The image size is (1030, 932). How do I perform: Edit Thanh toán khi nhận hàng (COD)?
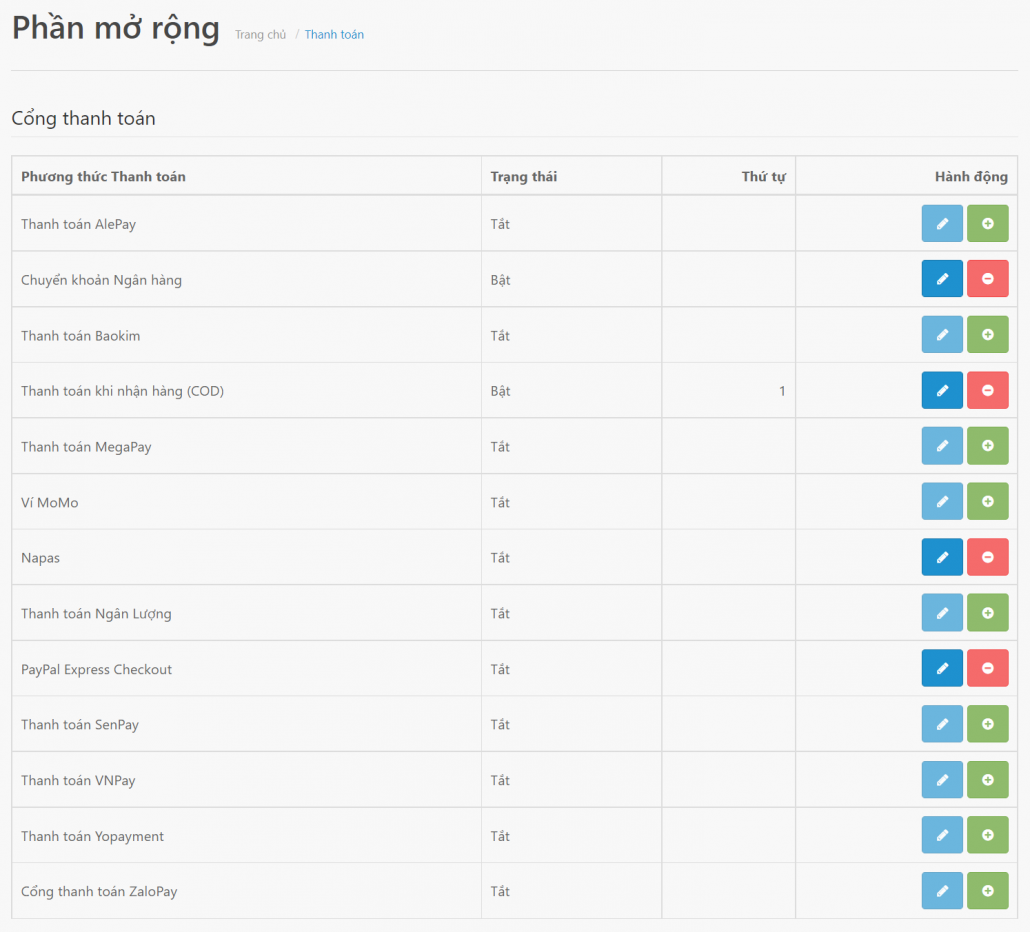[x=942, y=390]
